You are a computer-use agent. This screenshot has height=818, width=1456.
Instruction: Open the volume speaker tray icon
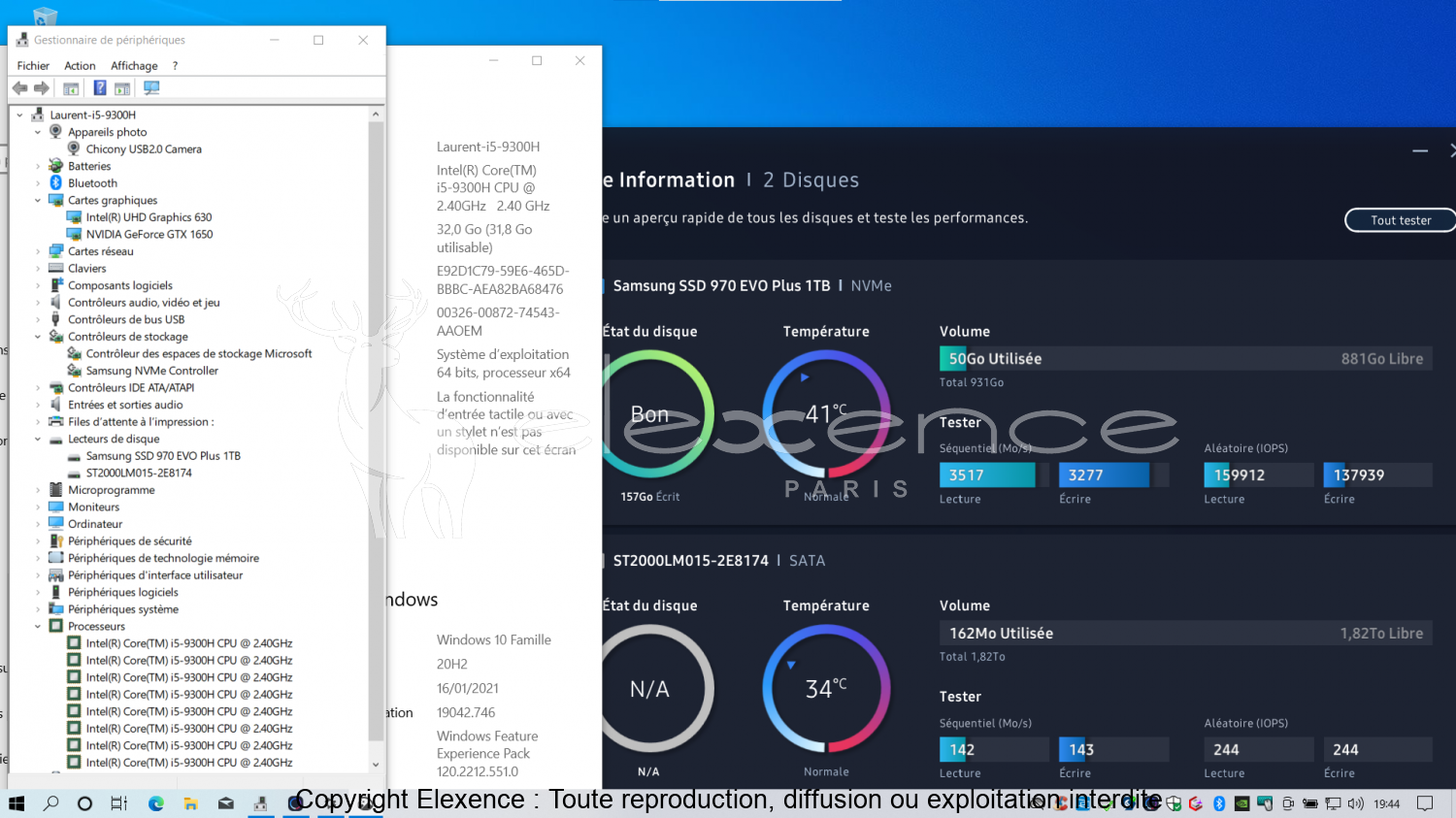coord(1356,803)
